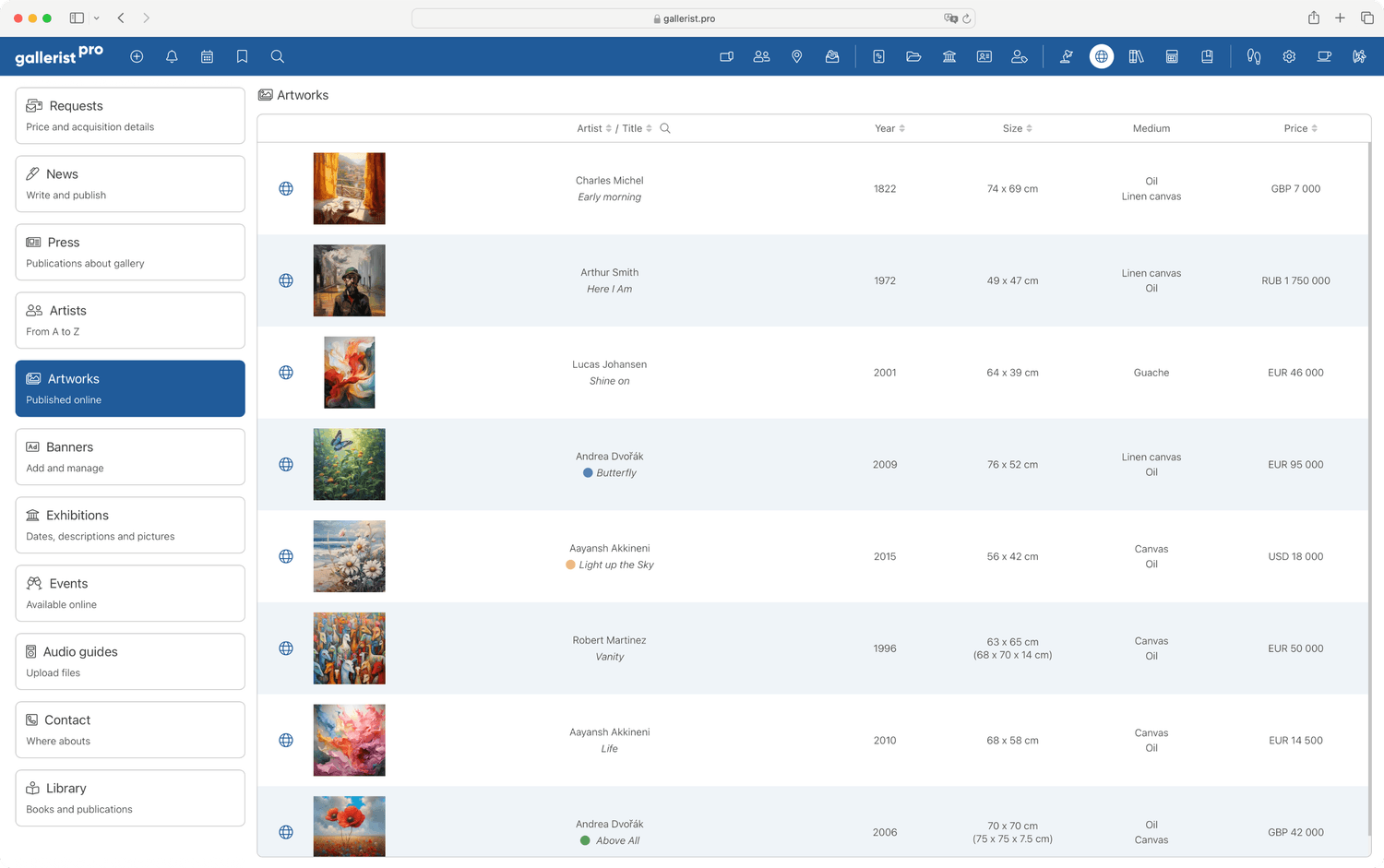Toggle online globe for Vanity artwork
Image resolution: width=1384 pixels, height=868 pixels.
pos(286,648)
